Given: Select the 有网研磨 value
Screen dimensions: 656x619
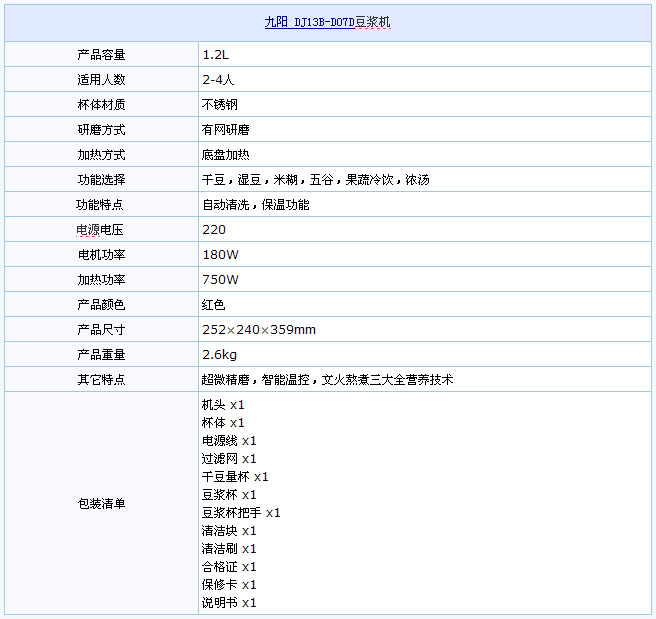Looking at the screenshot, I should (226, 130).
